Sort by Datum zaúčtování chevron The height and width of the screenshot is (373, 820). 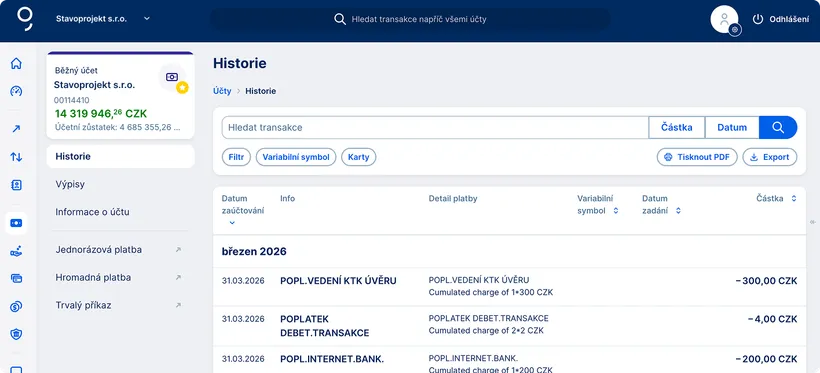tap(232, 223)
